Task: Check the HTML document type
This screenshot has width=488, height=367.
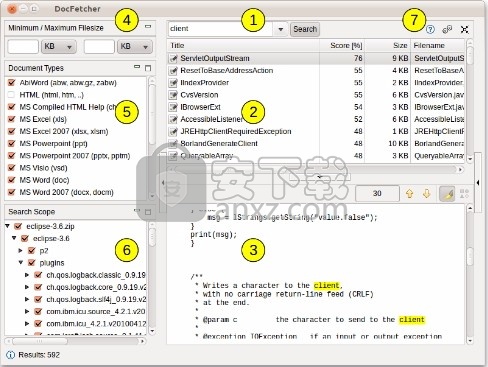Action: 12,95
